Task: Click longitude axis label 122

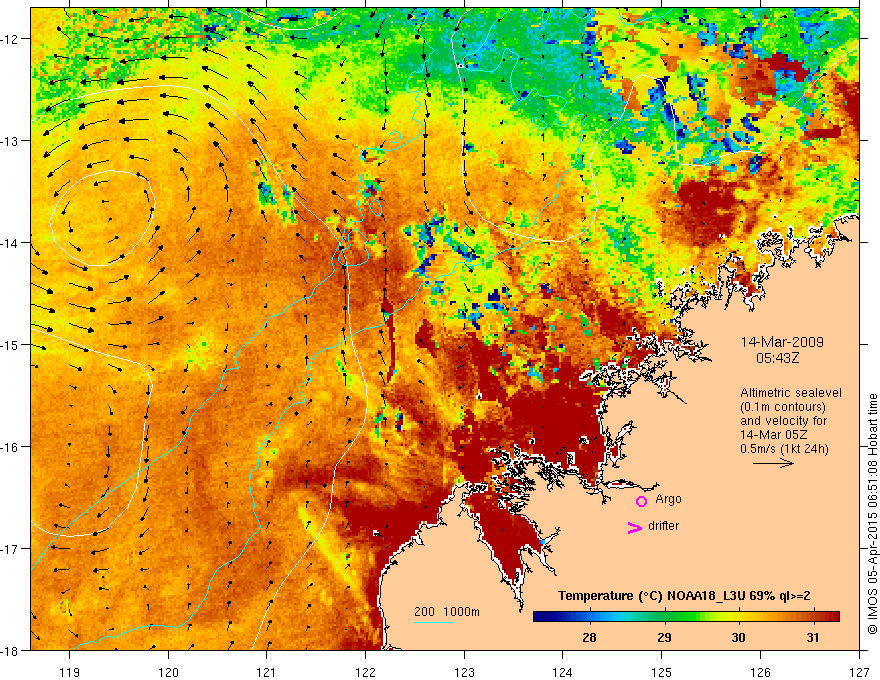Action: (365, 672)
